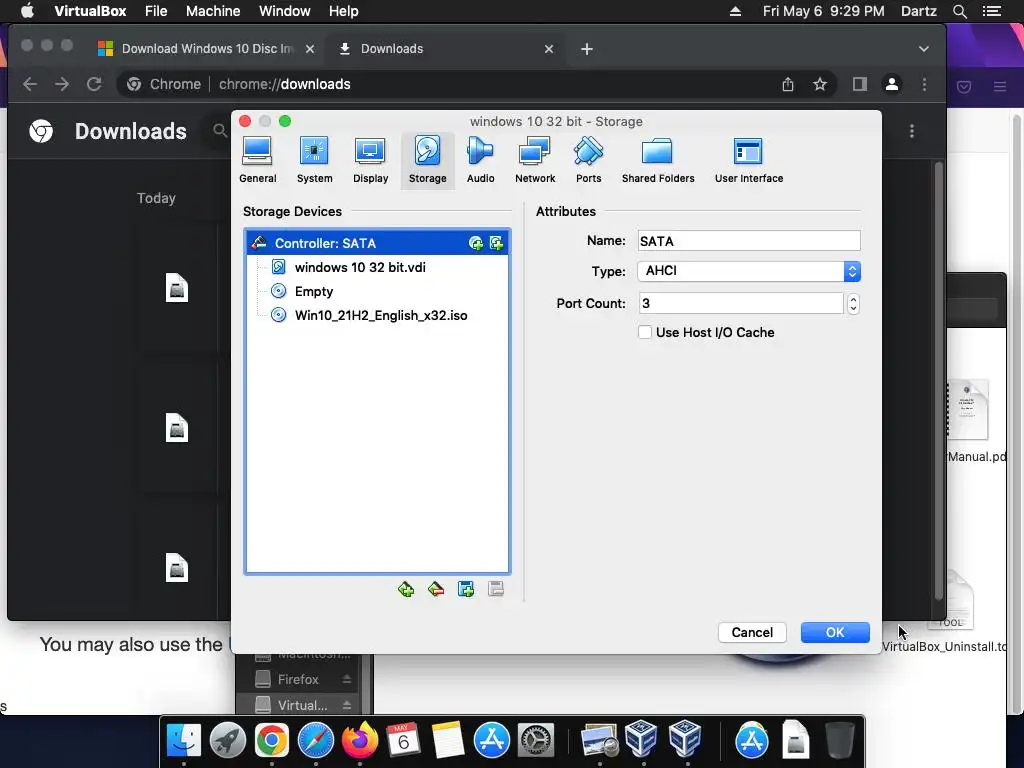The image size is (1024, 768).
Task: Adjust the Port Count stepper
Action: 853,303
